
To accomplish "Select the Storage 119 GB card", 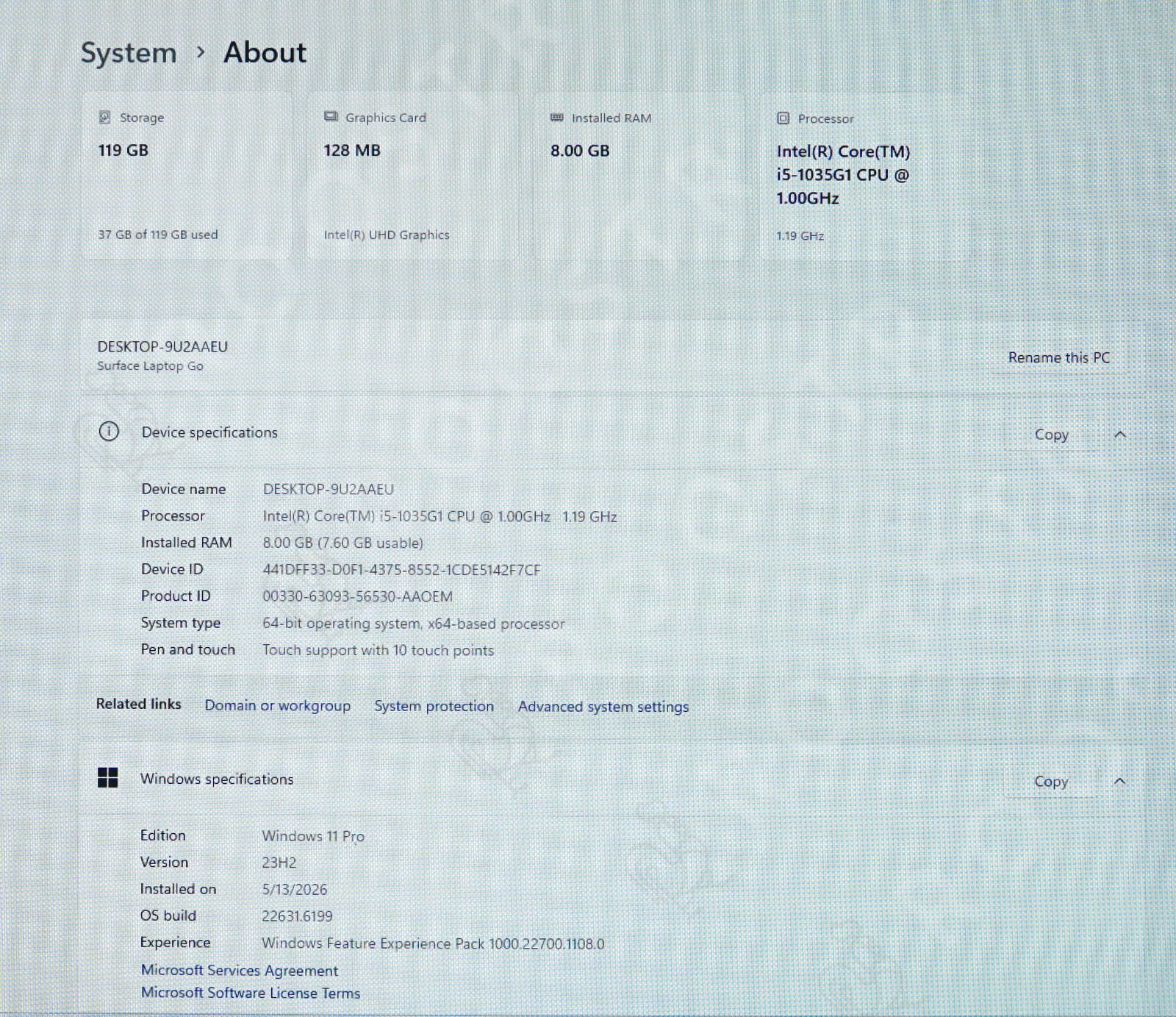I will tap(187, 175).
